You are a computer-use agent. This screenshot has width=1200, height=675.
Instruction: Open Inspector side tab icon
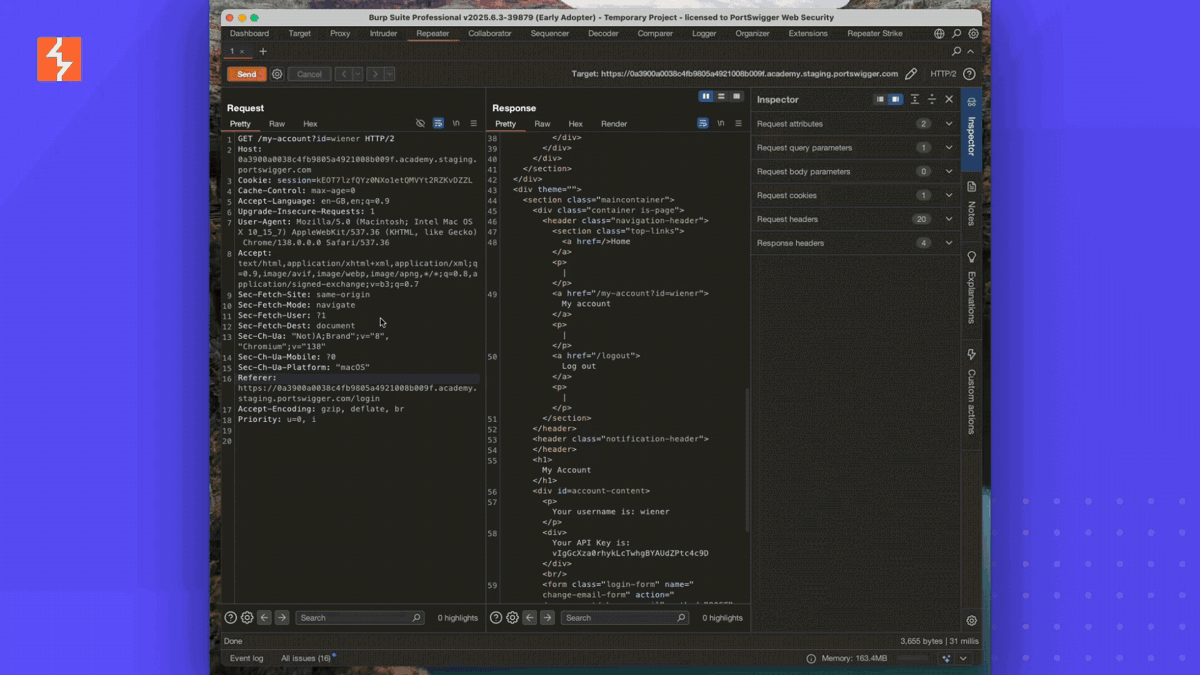[x=971, y=102]
